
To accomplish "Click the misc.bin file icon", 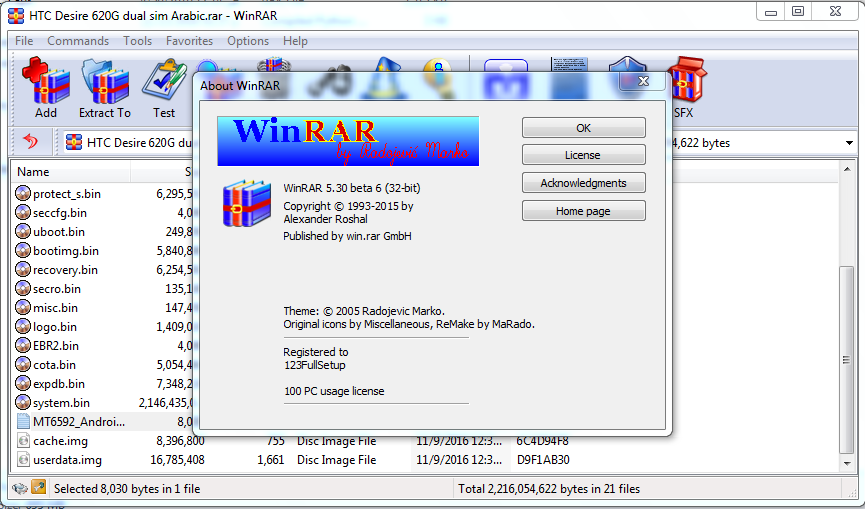I will click(23, 307).
